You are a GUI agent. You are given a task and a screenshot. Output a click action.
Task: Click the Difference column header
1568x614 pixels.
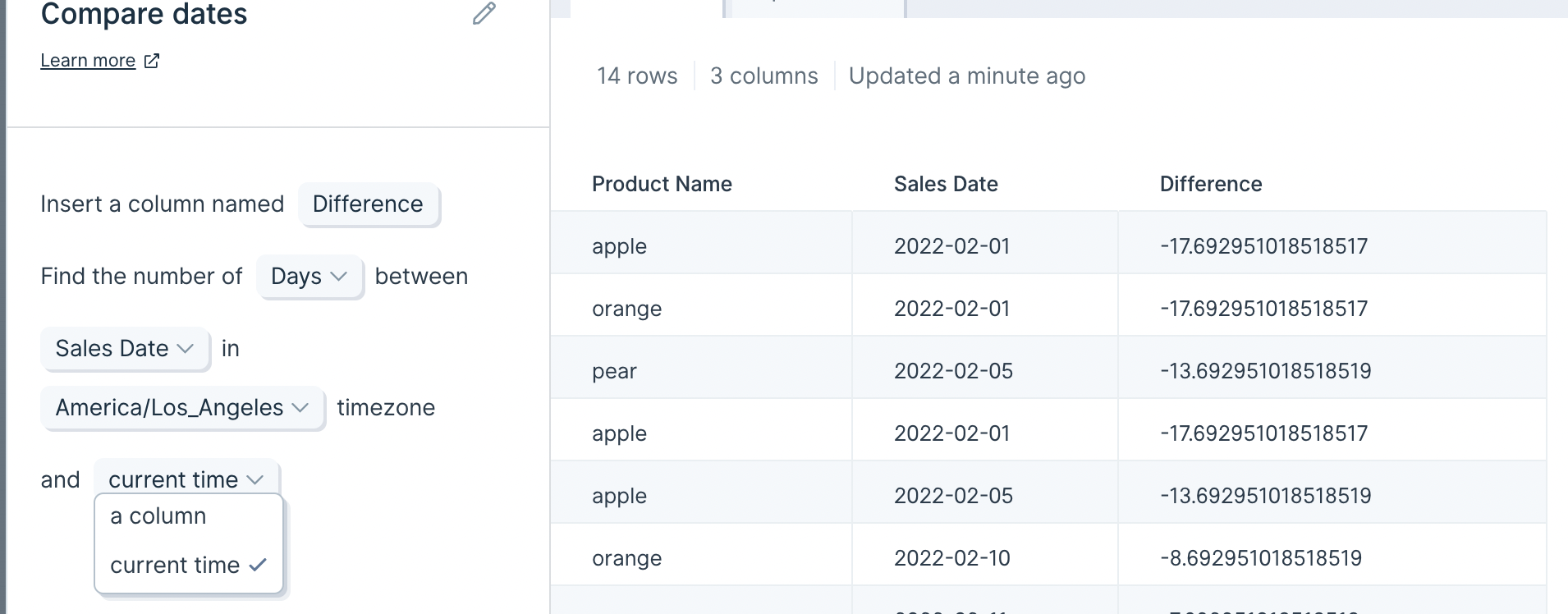(x=1211, y=184)
